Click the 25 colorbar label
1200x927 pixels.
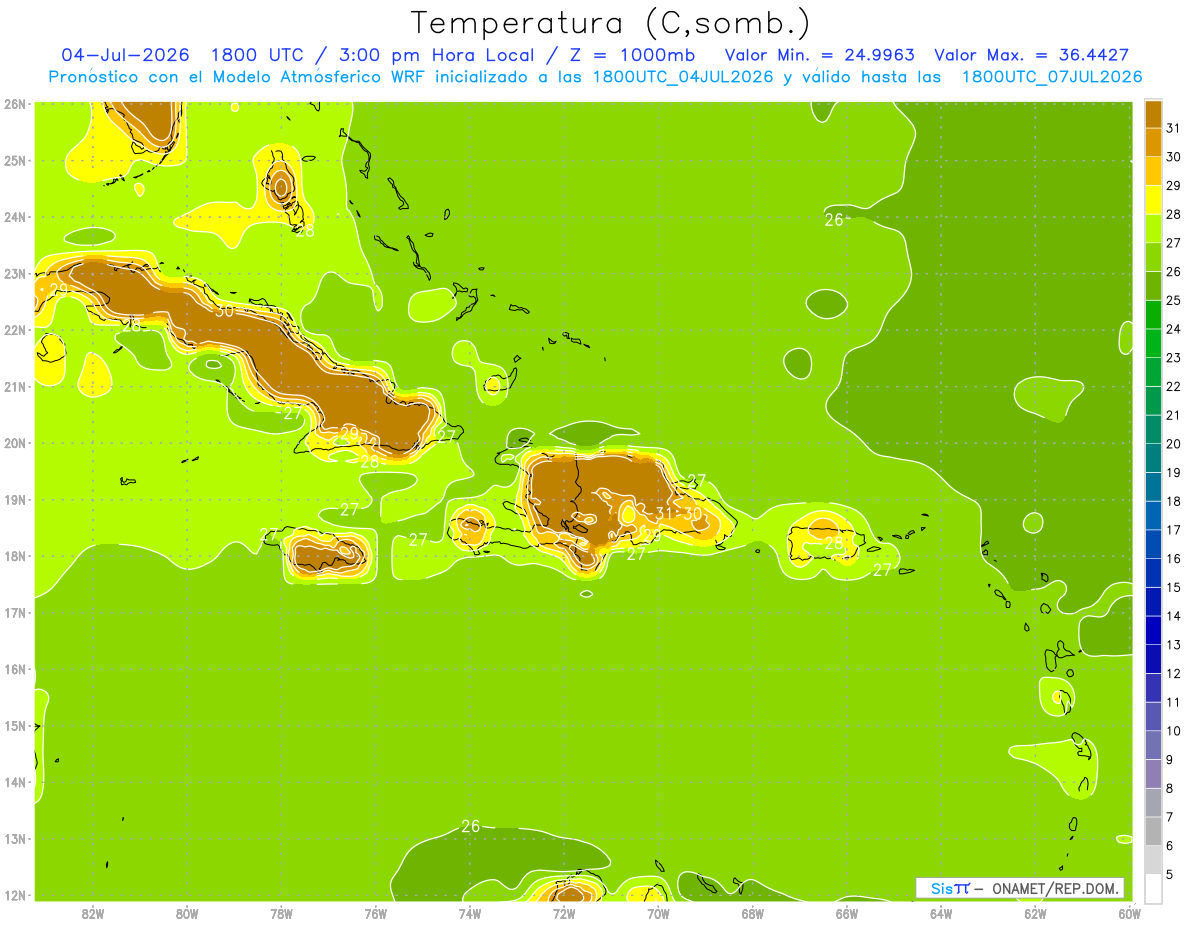1173,299
